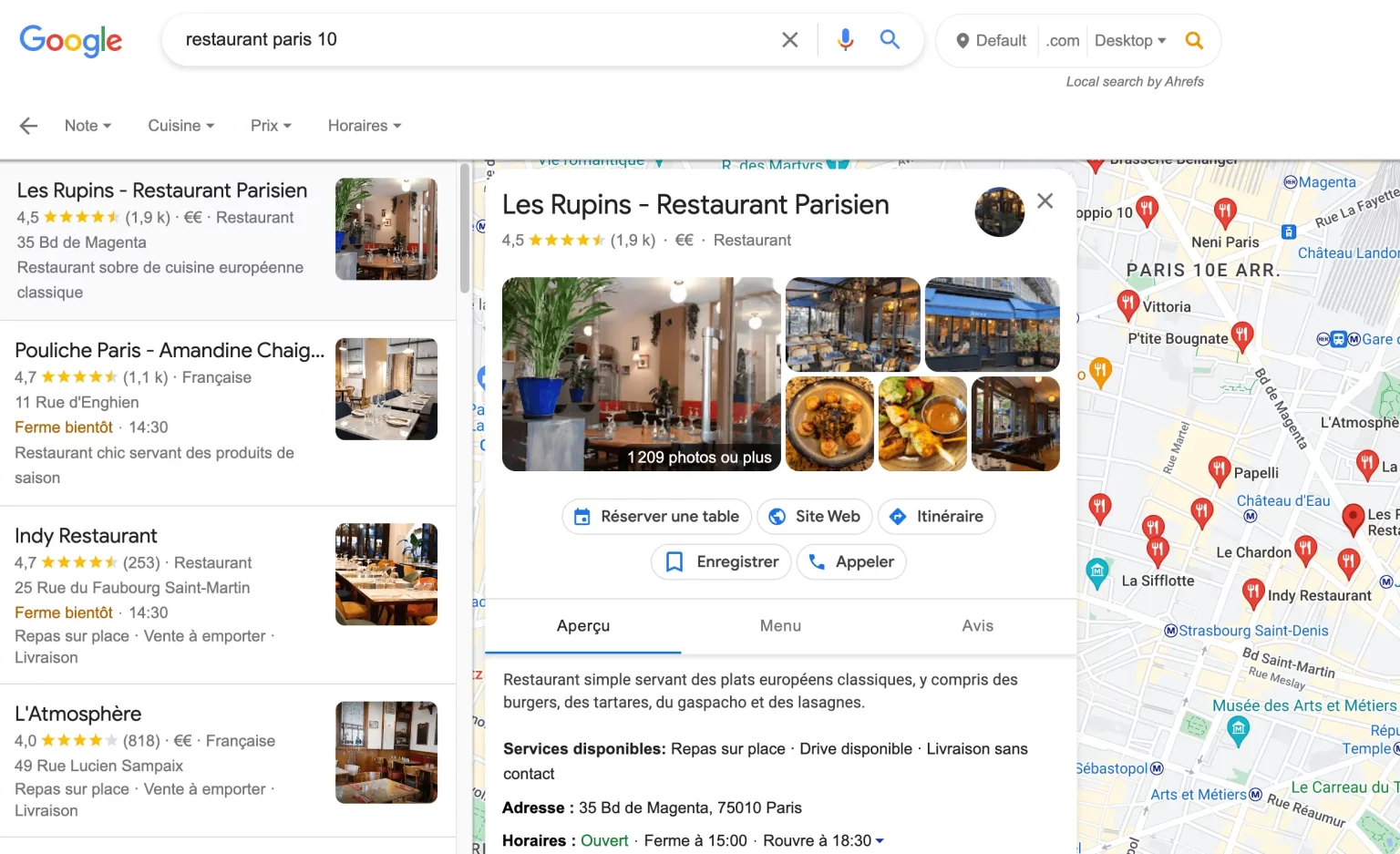
Task: Click Arts et Métiers metro icon
Action: [1255, 795]
